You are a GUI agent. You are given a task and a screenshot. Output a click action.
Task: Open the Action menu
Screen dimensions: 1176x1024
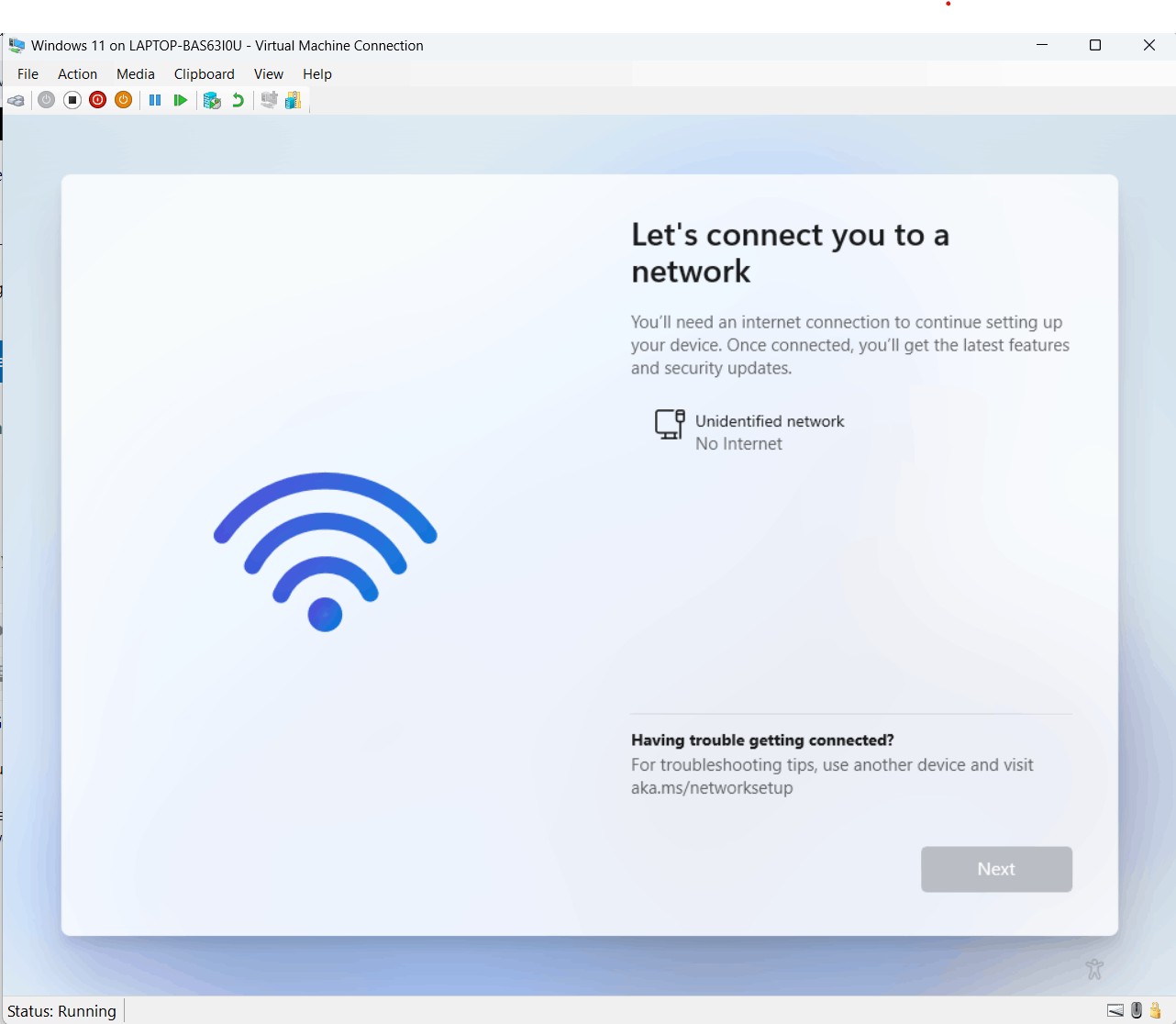(x=77, y=74)
